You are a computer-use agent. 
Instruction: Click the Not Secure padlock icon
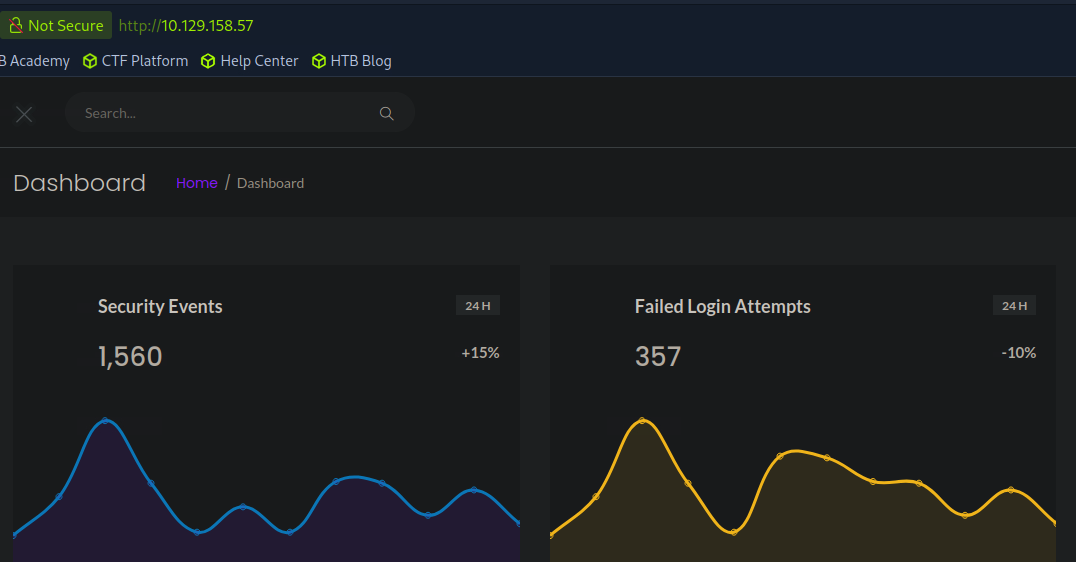tap(15, 25)
